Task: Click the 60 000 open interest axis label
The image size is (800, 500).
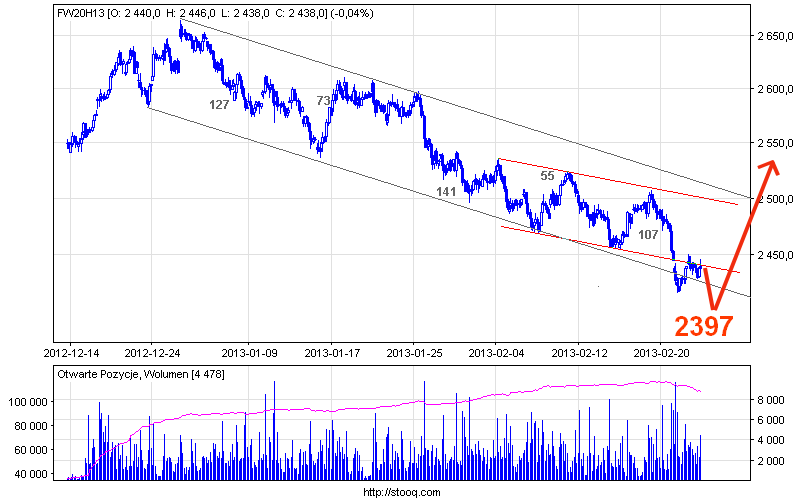Action: [x=31, y=450]
